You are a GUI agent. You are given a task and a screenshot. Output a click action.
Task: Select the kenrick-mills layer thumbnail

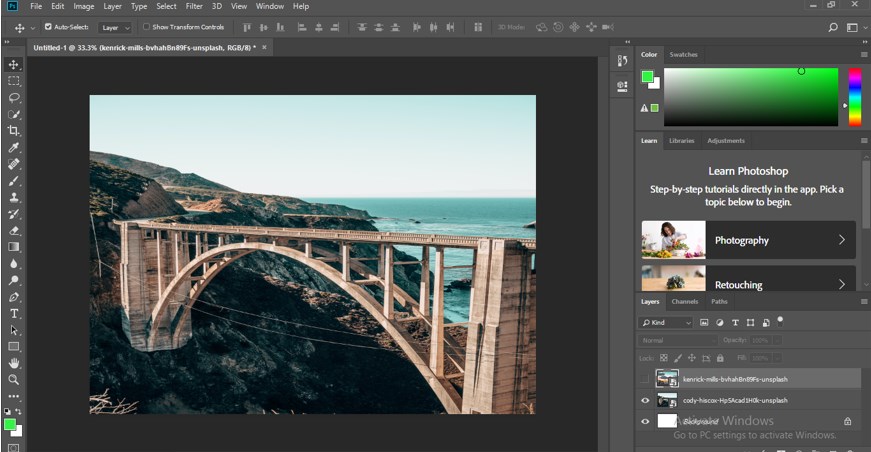point(666,378)
